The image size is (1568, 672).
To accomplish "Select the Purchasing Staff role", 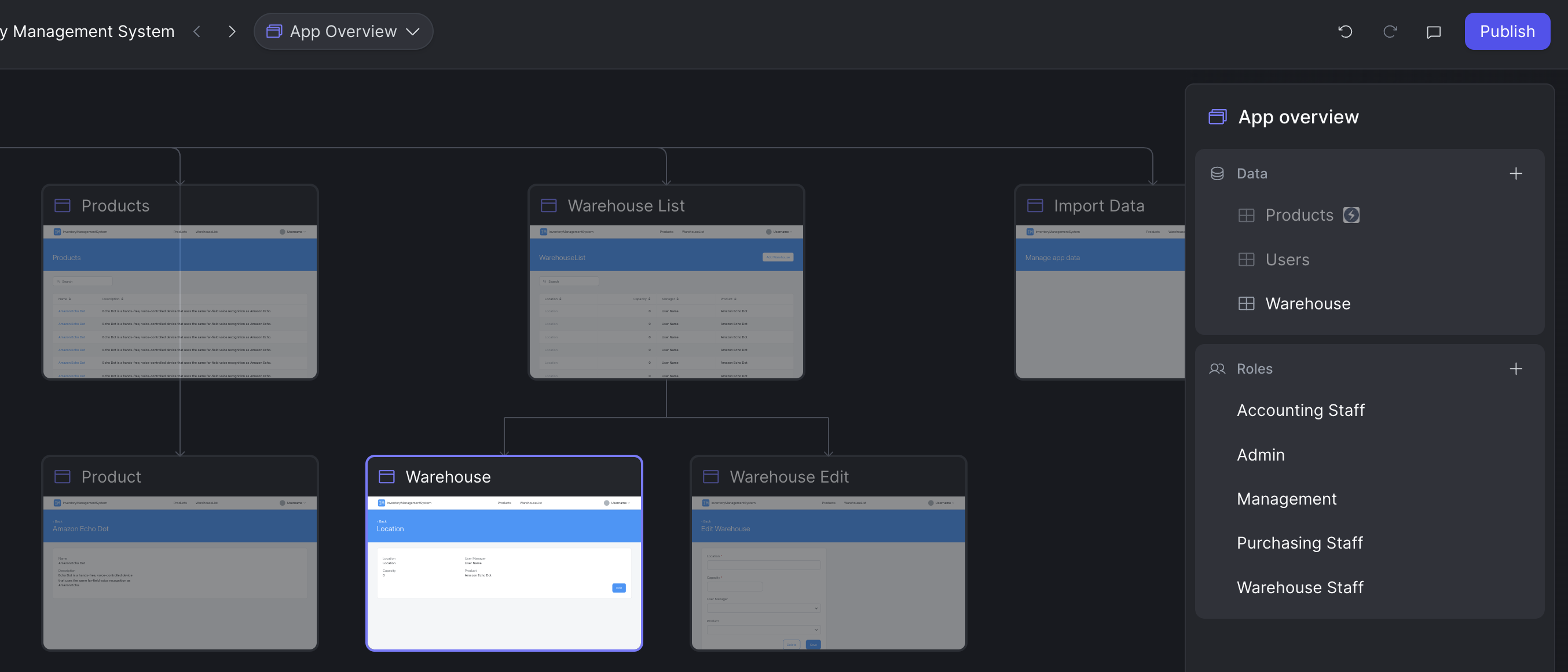I will 1299,543.
